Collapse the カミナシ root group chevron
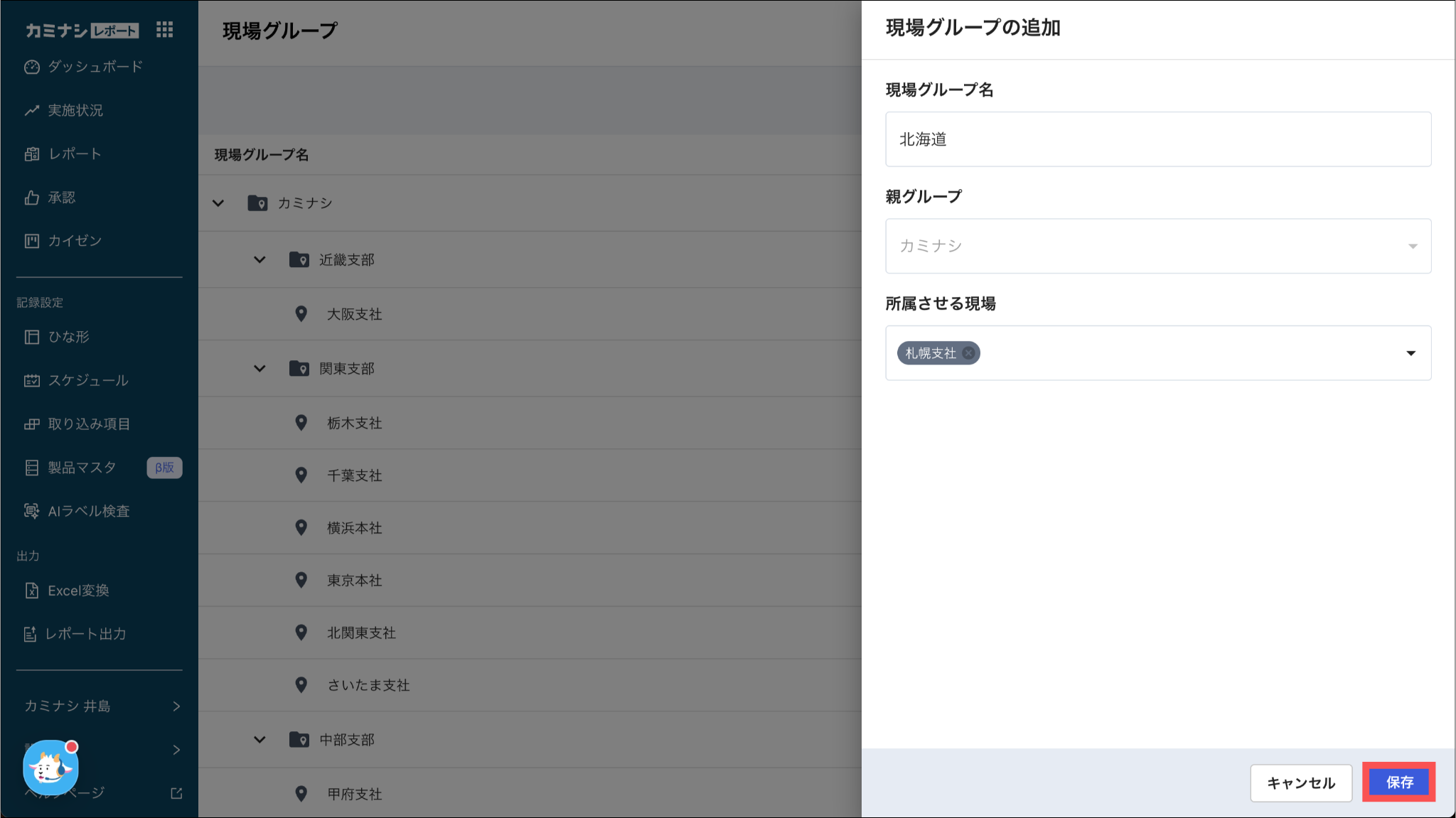1456x818 pixels. coord(218,203)
